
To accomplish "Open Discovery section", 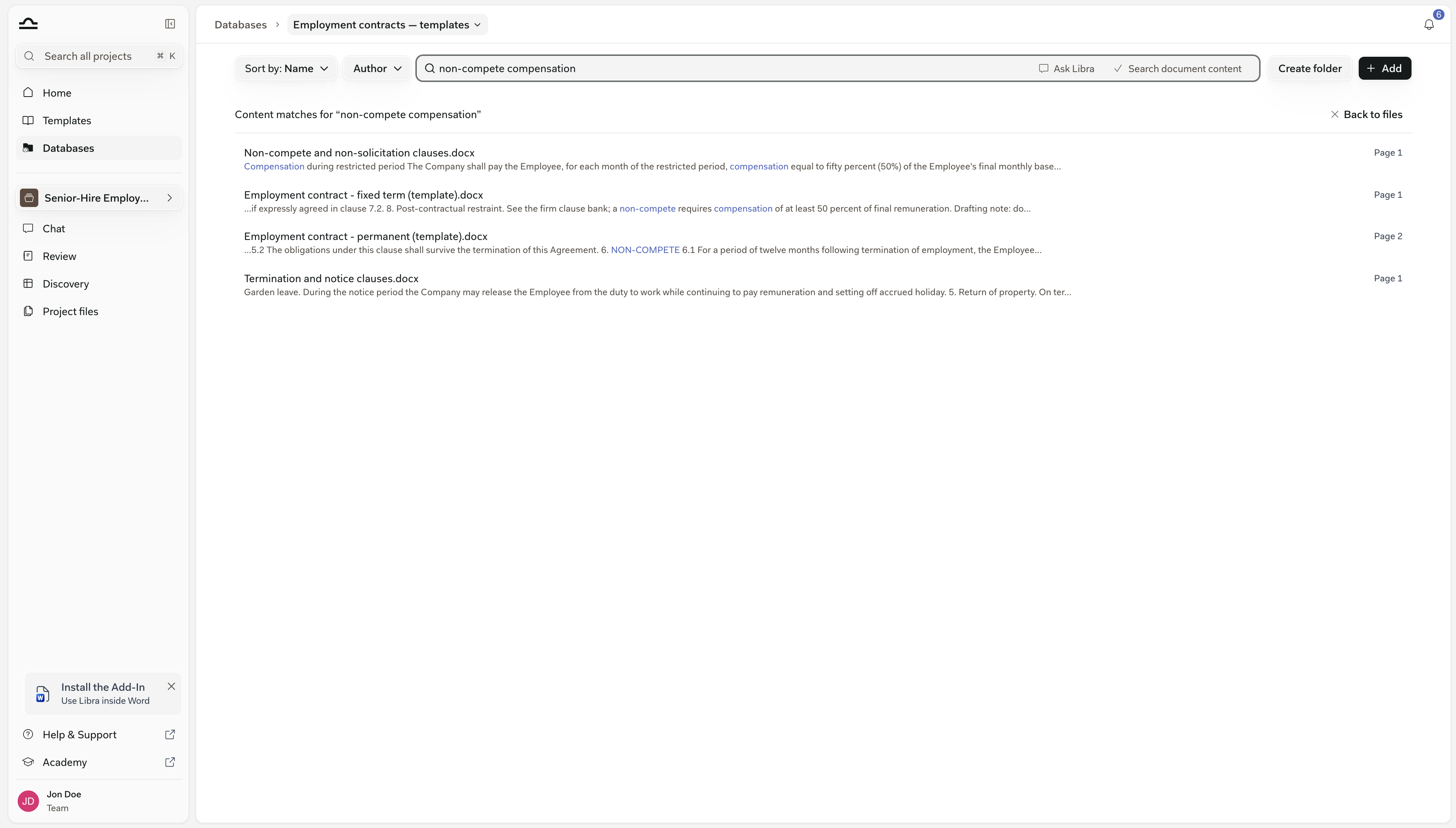I will point(99,283).
